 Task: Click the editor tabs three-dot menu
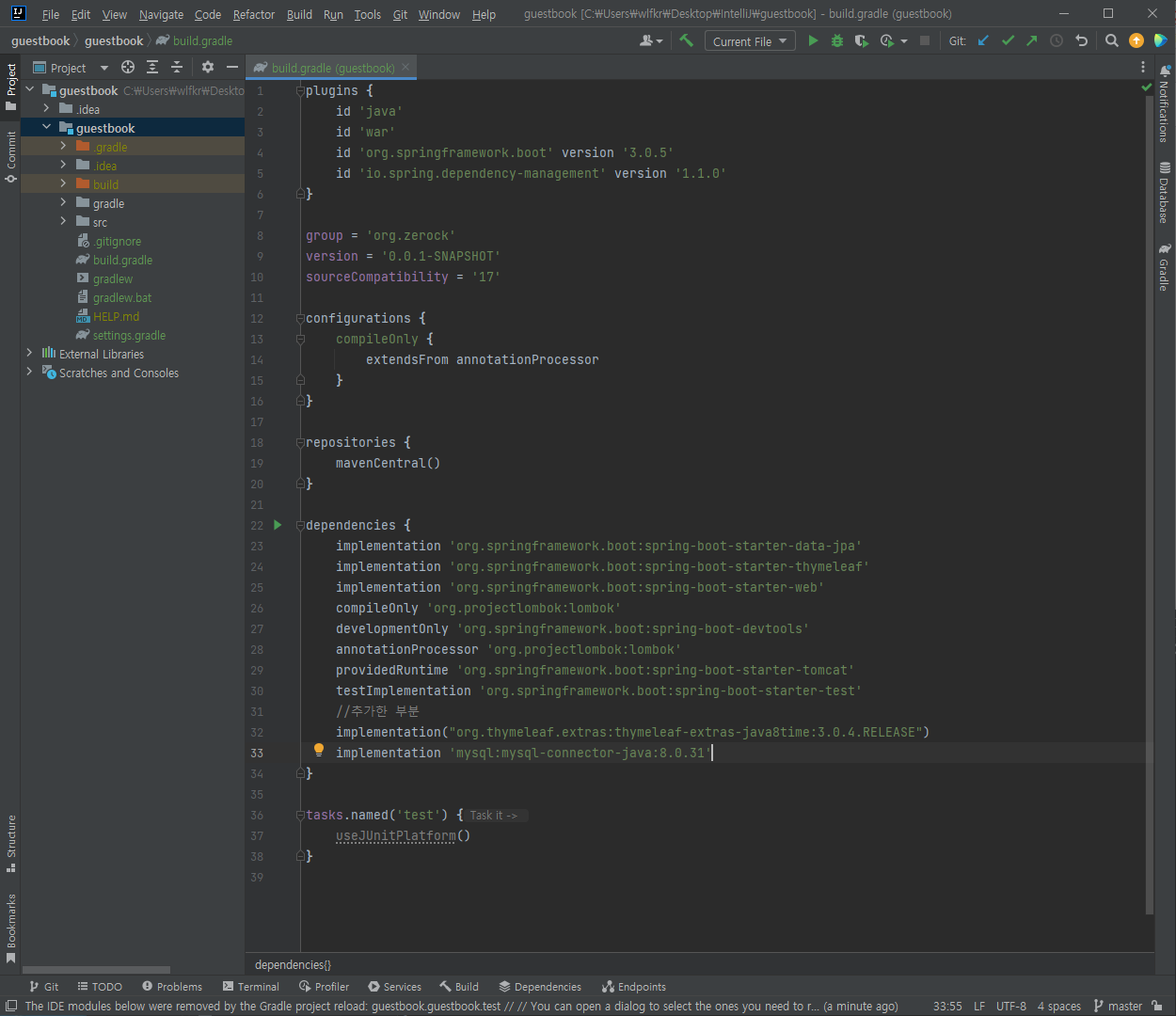pos(1143,67)
